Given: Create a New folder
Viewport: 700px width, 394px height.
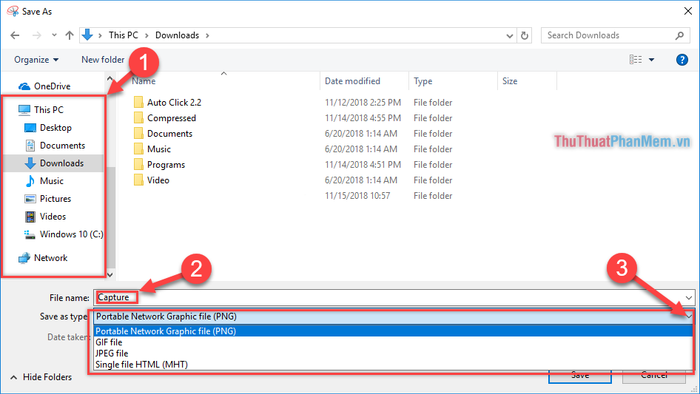Looking at the screenshot, I should tap(103, 59).
